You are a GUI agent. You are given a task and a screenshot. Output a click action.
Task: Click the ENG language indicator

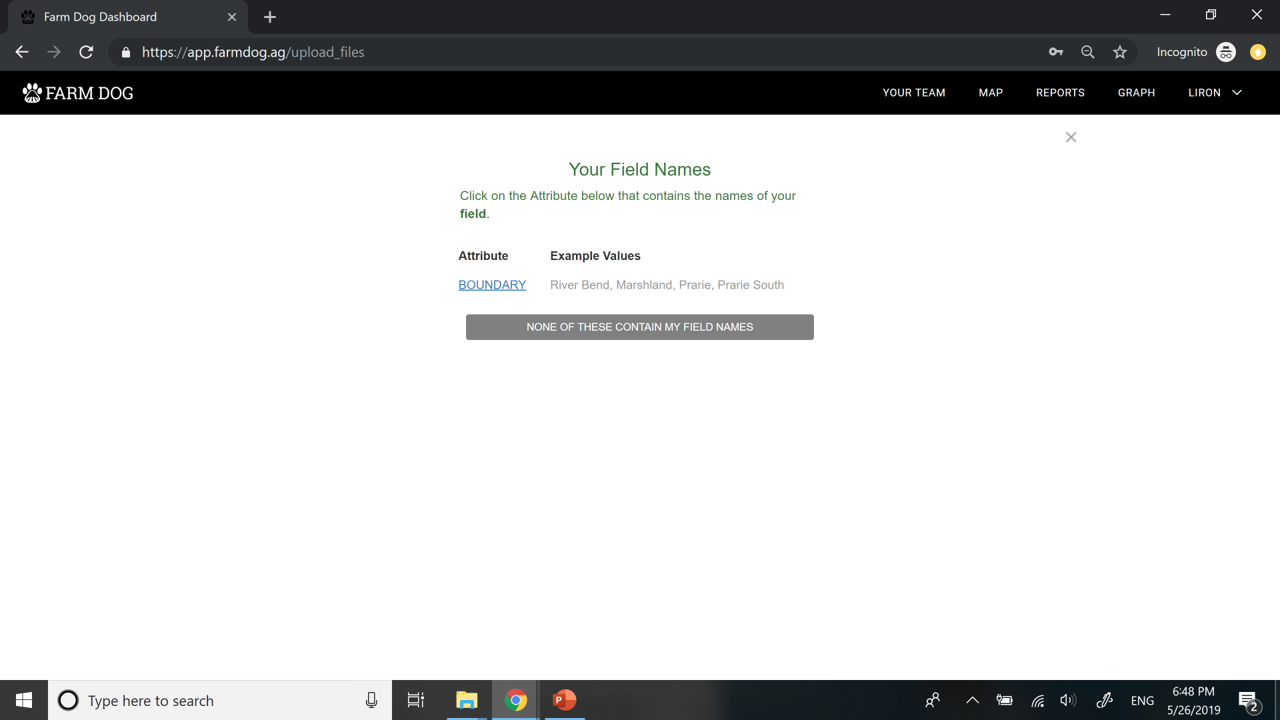[1142, 701]
